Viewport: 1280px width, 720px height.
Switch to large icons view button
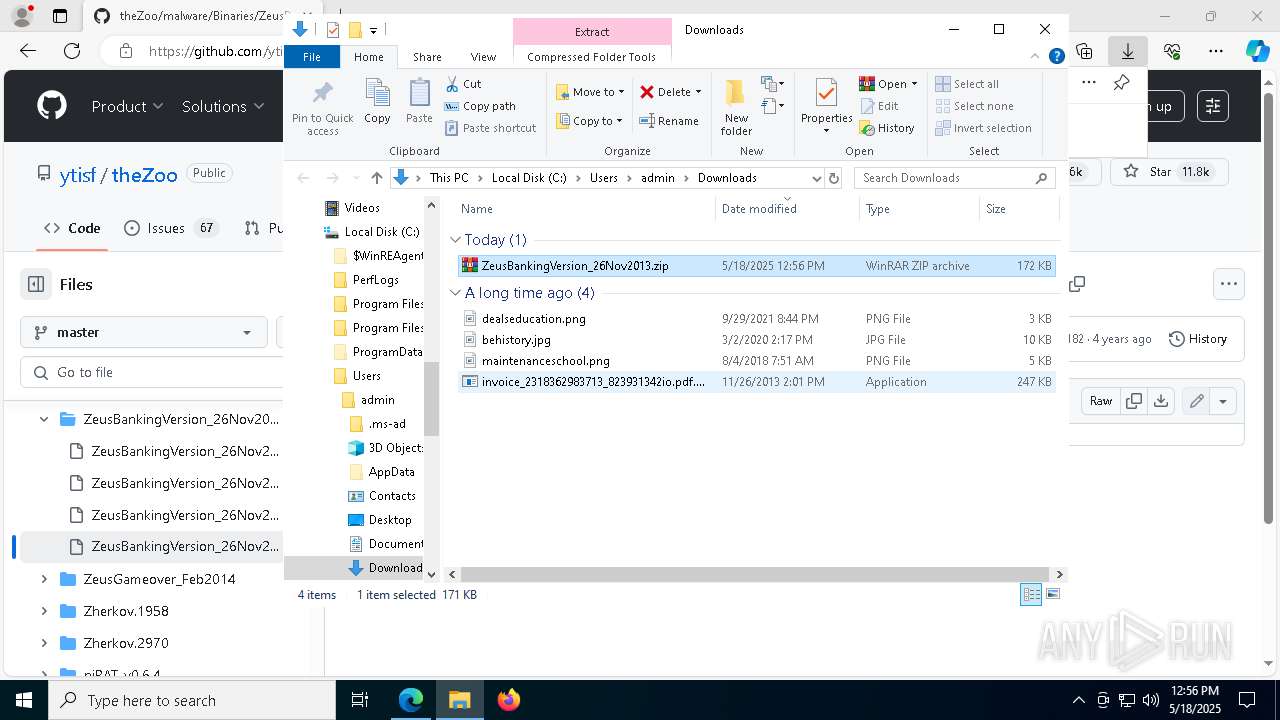1052,594
